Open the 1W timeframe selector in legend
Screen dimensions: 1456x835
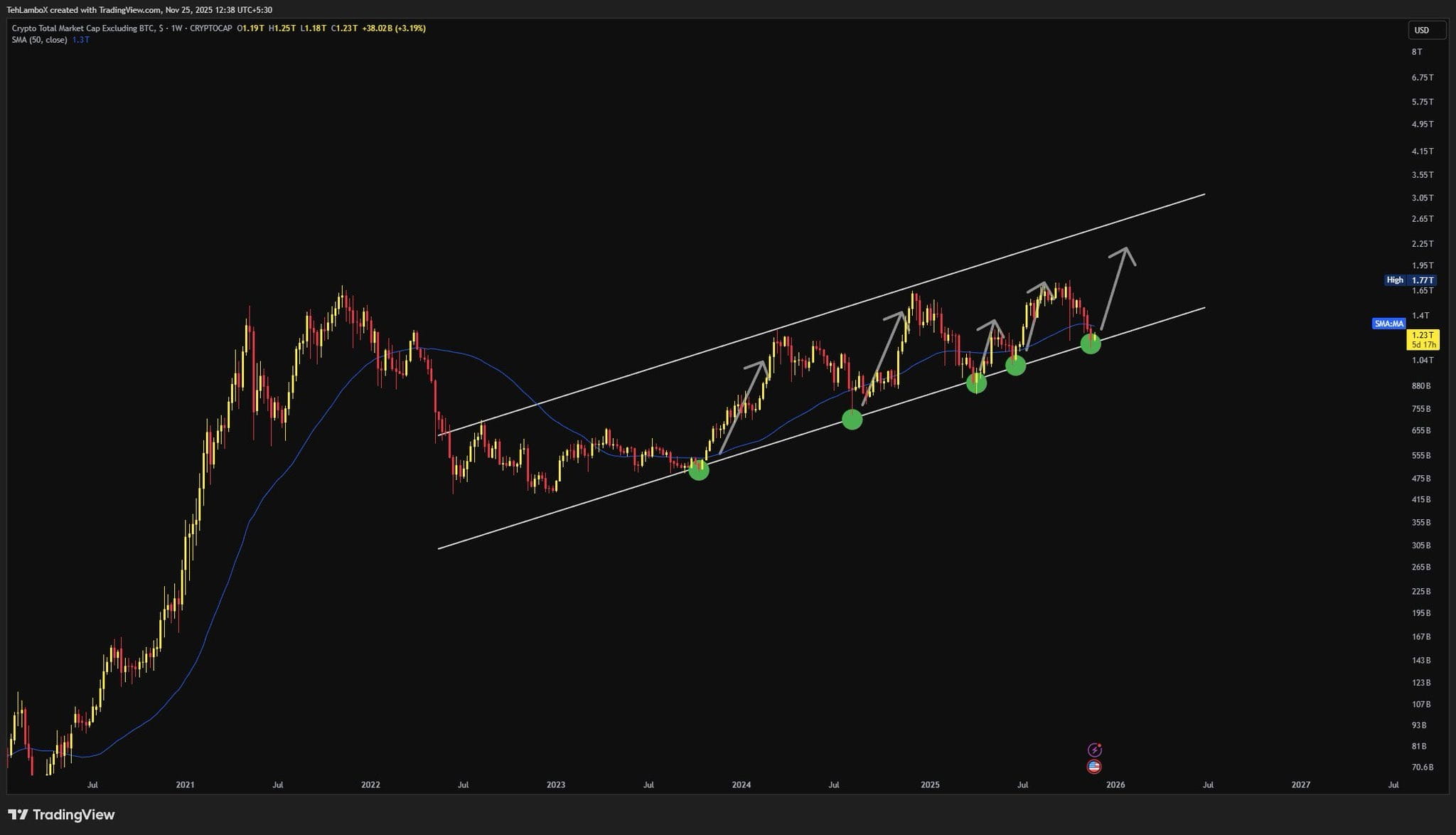pos(176,28)
